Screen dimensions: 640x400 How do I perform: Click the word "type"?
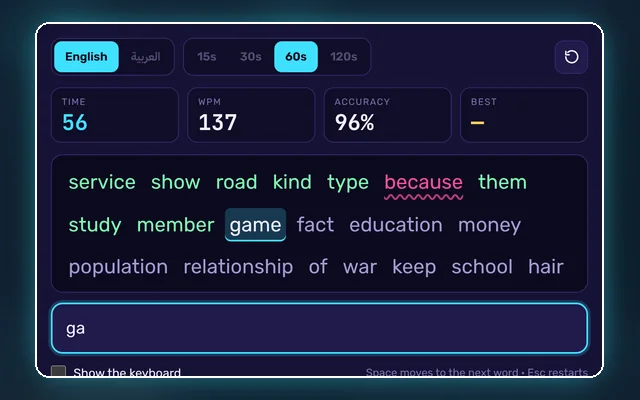point(348,183)
